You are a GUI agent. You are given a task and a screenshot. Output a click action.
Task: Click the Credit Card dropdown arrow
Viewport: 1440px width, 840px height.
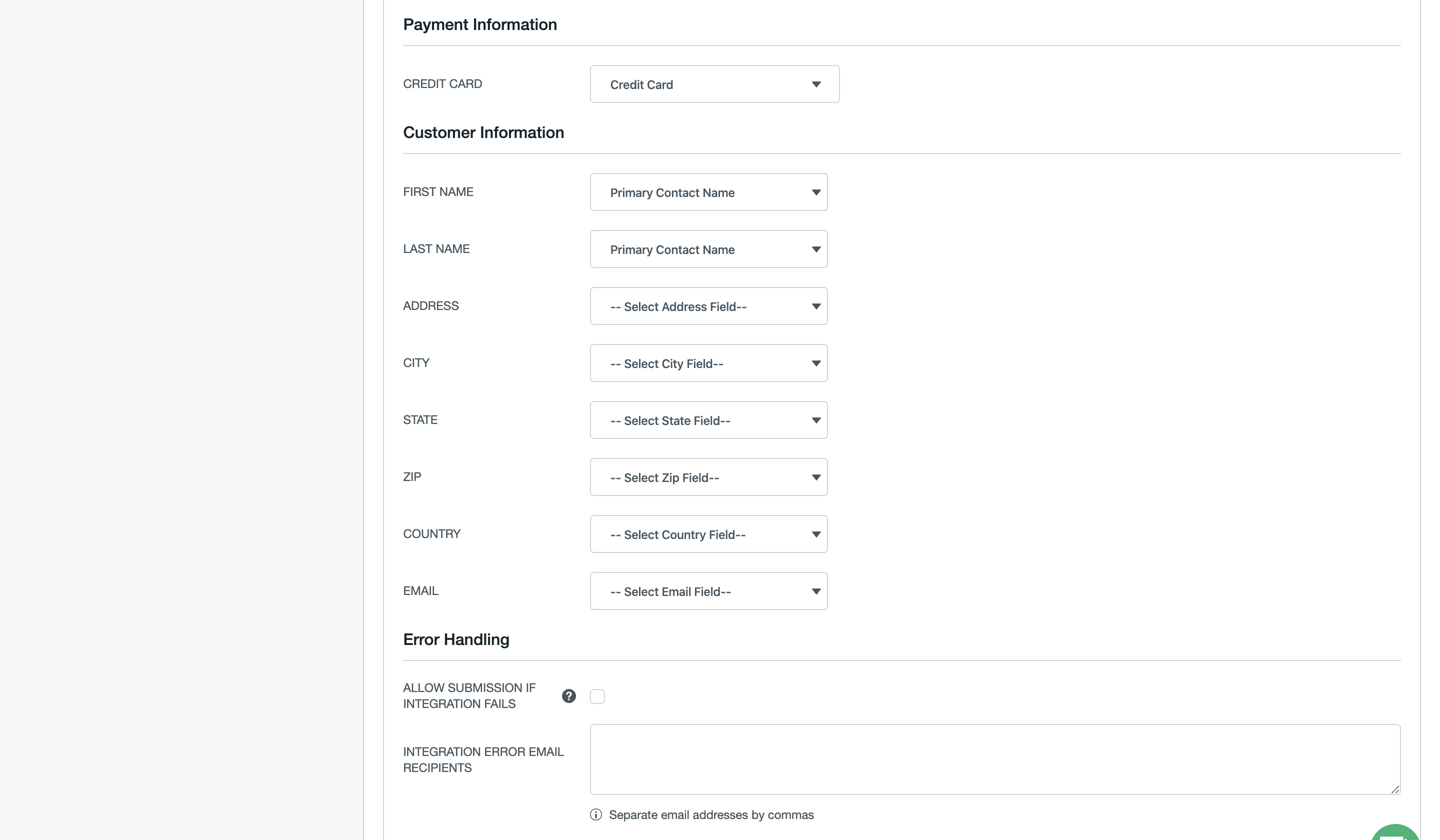816,84
